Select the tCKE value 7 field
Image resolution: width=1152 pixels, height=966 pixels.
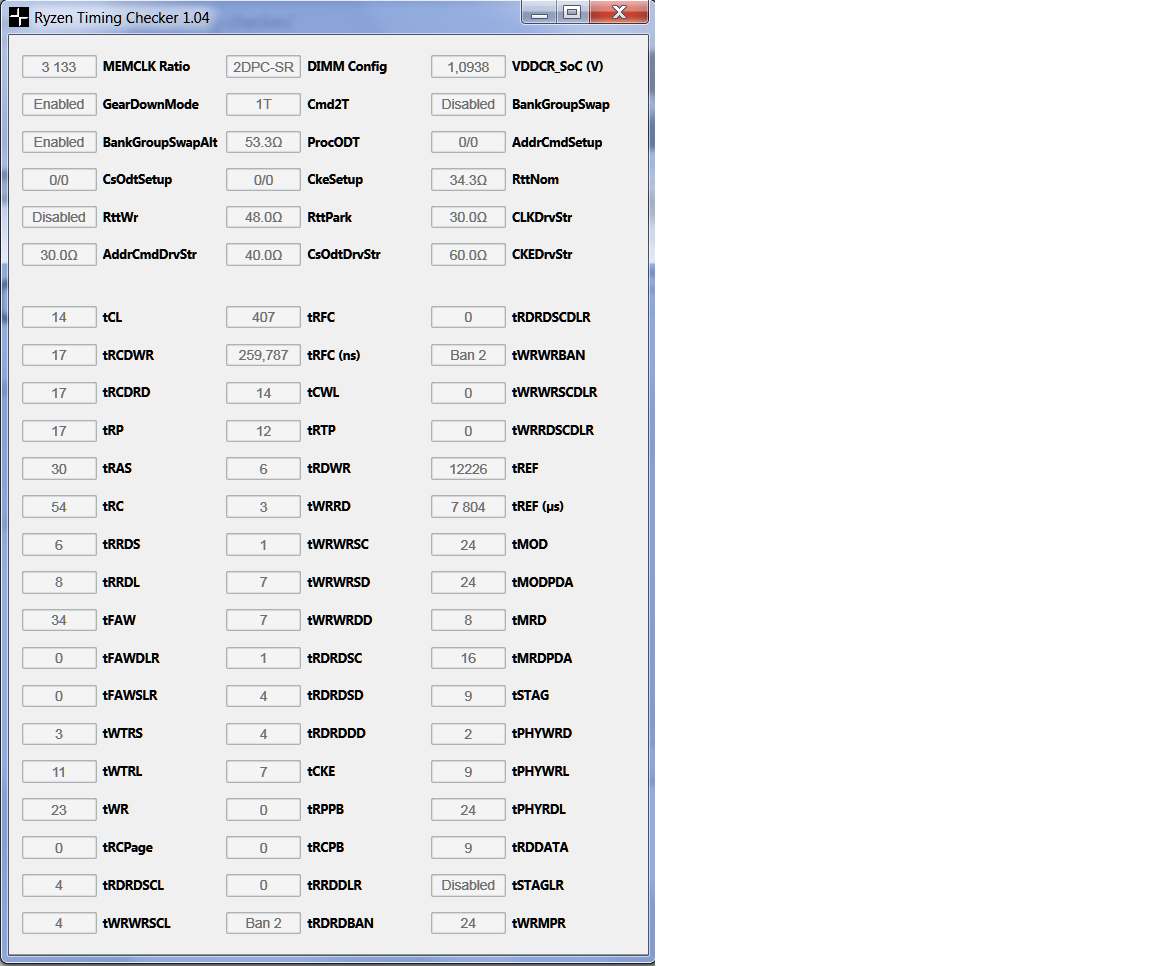tap(263, 772)
